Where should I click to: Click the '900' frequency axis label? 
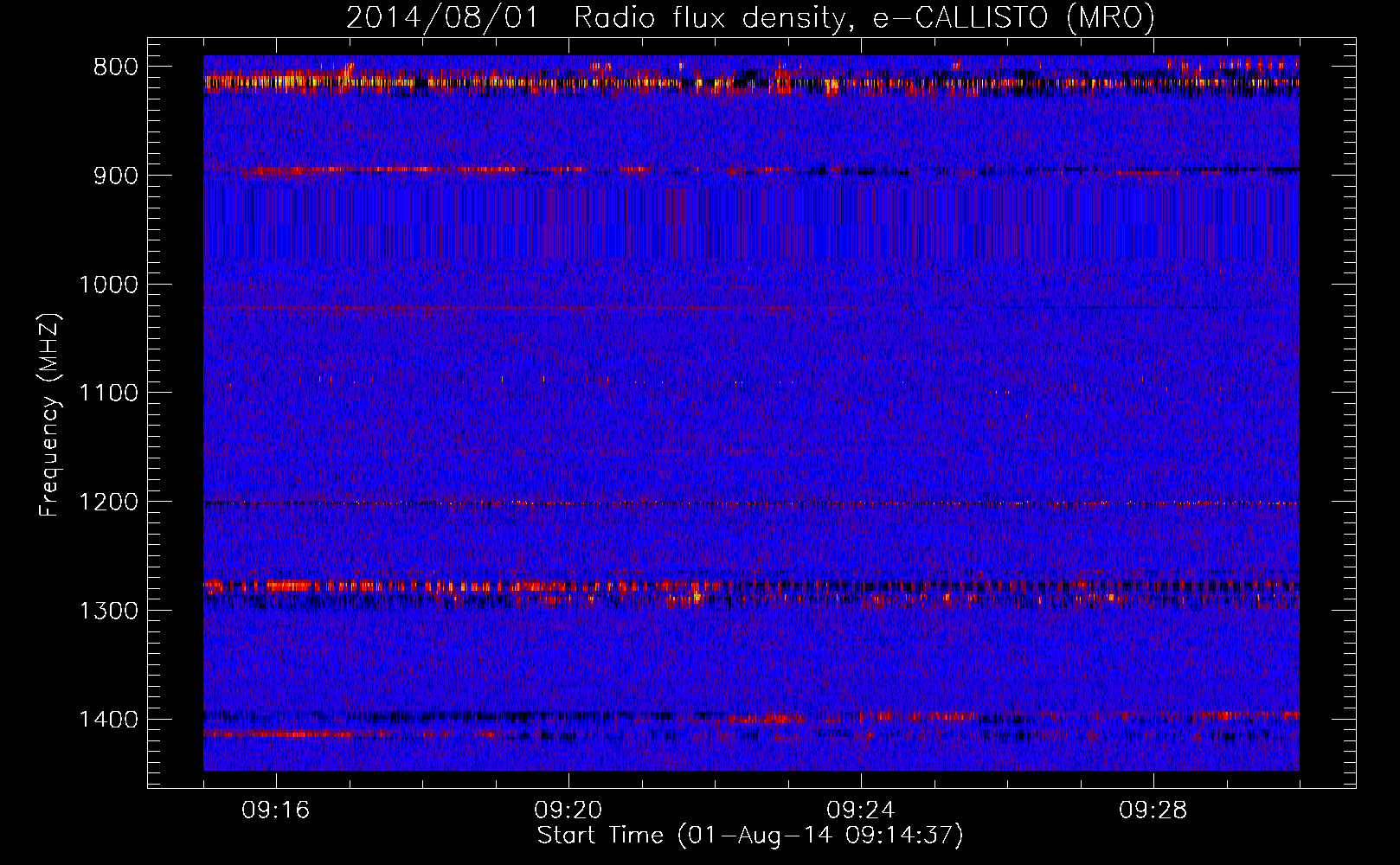click(x=116, y=176)
